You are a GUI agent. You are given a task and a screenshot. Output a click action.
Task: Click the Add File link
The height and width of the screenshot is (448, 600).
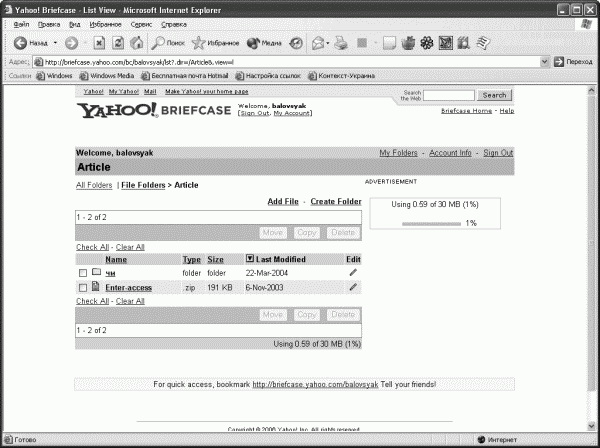coord(283,201)
